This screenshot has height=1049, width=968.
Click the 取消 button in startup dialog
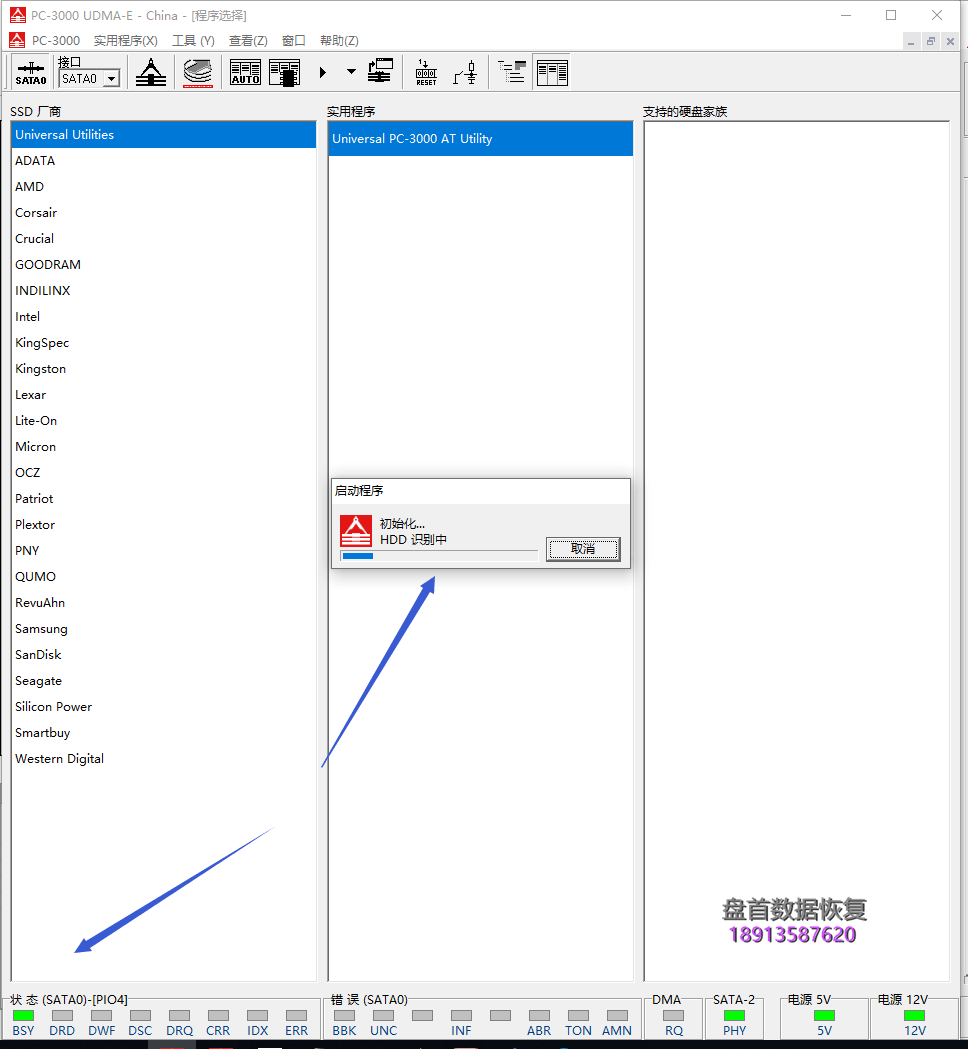583,549
